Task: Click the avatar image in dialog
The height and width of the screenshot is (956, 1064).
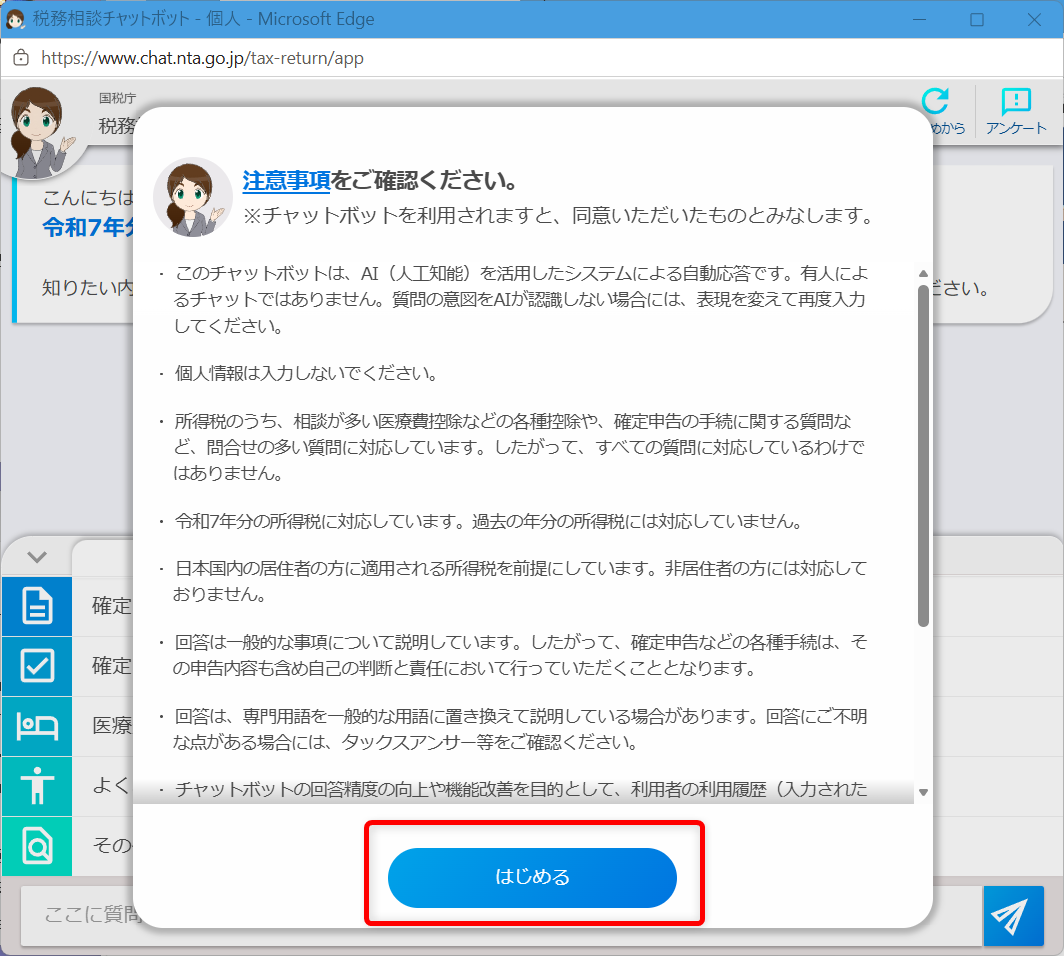Action: coord(193,197)
